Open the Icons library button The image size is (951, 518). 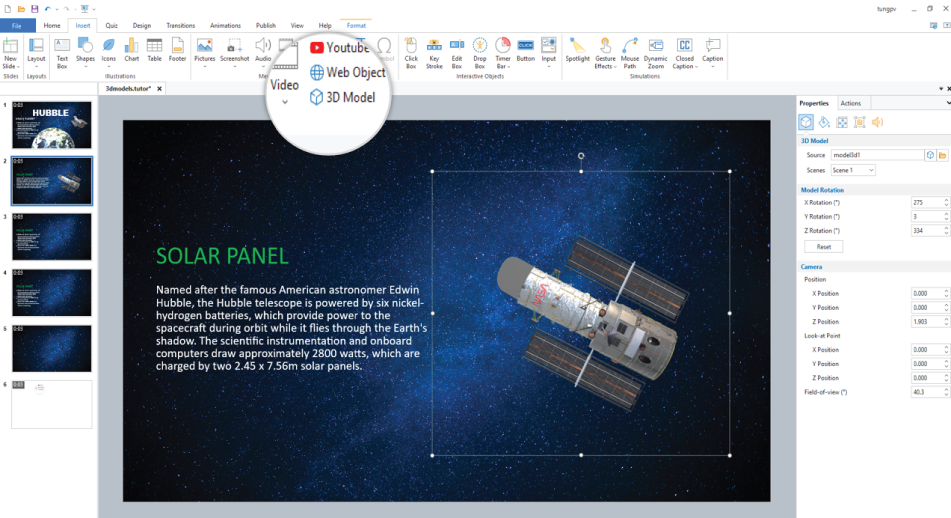[x=109, y=51]
